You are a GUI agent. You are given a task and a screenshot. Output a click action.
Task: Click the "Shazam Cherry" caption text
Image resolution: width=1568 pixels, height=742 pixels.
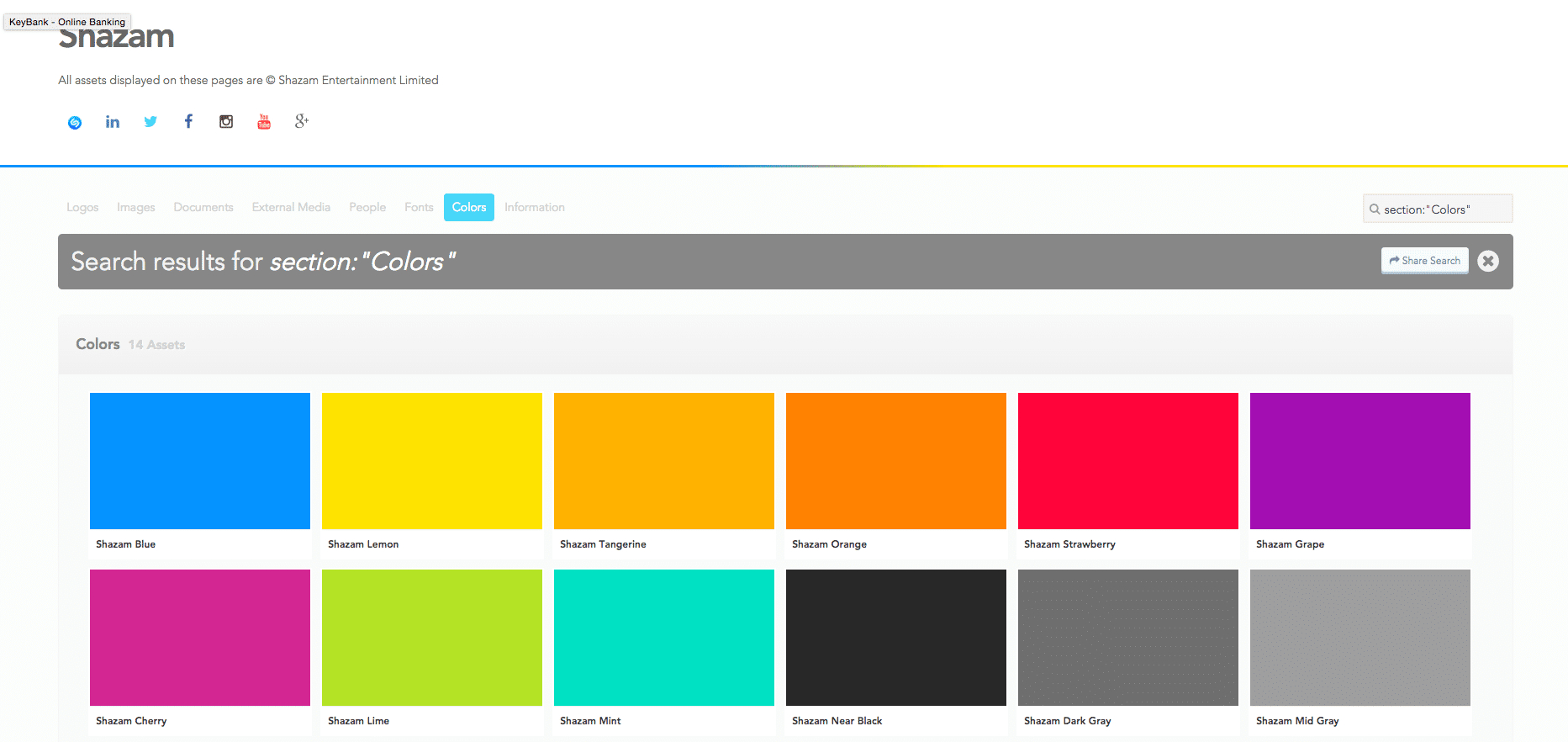[x=131, y=721]
